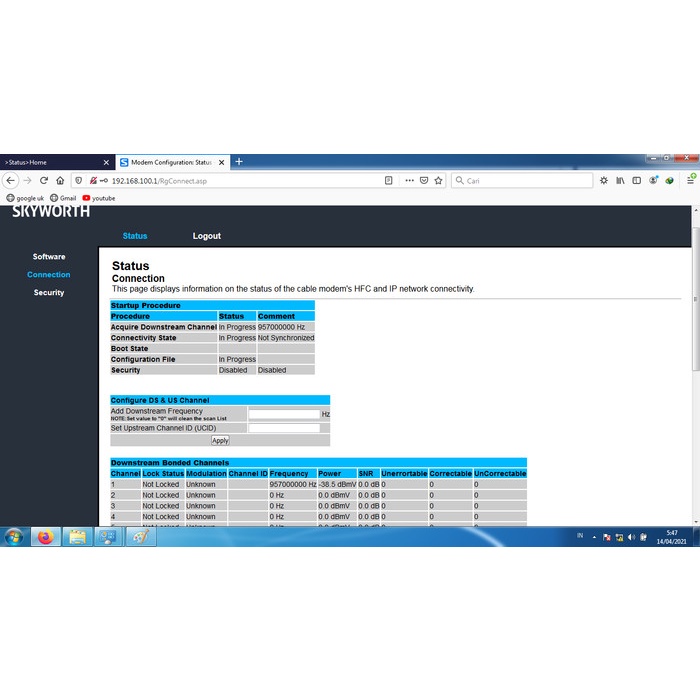700x700 pixels.
Task: Click the gear extension icon in toolbar
Action: coord(604,180)
